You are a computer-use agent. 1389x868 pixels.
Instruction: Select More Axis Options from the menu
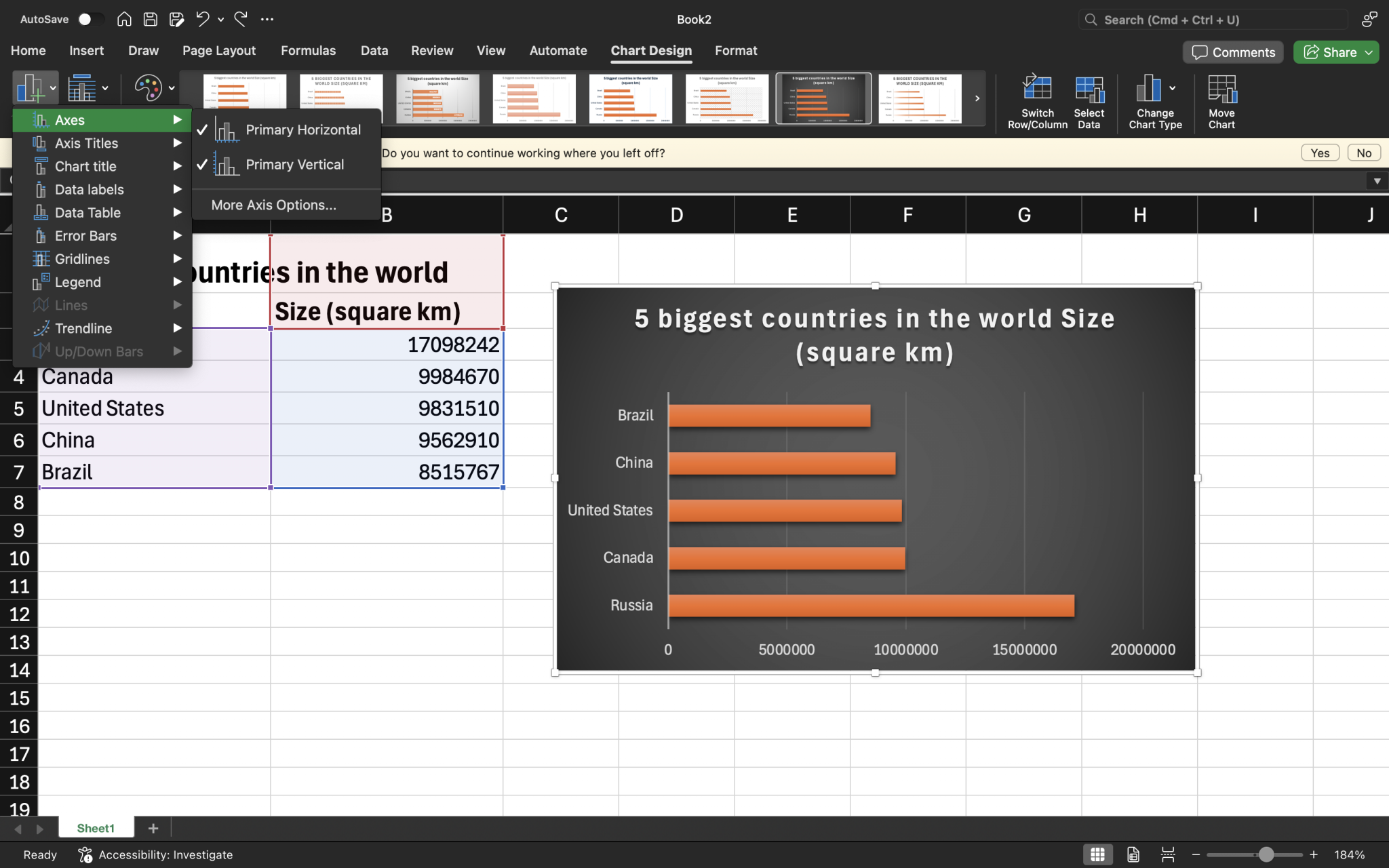(273, 204)
